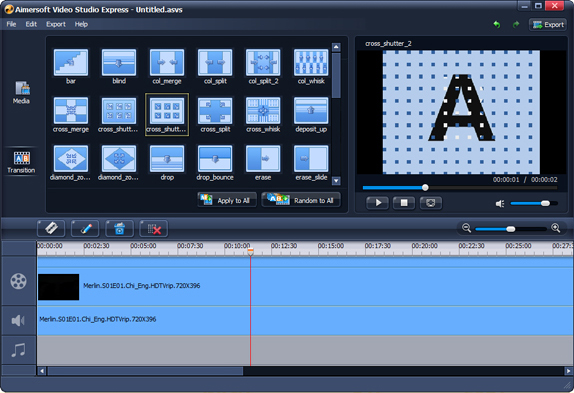This screenshot has height=393, width=574.
Task: Select the blind transition
Action: (x=119, y=63)
